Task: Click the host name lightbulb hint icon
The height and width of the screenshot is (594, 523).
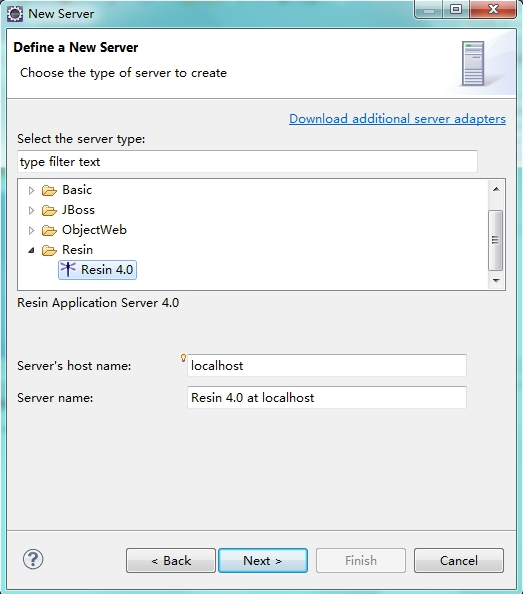Action: 183,358
